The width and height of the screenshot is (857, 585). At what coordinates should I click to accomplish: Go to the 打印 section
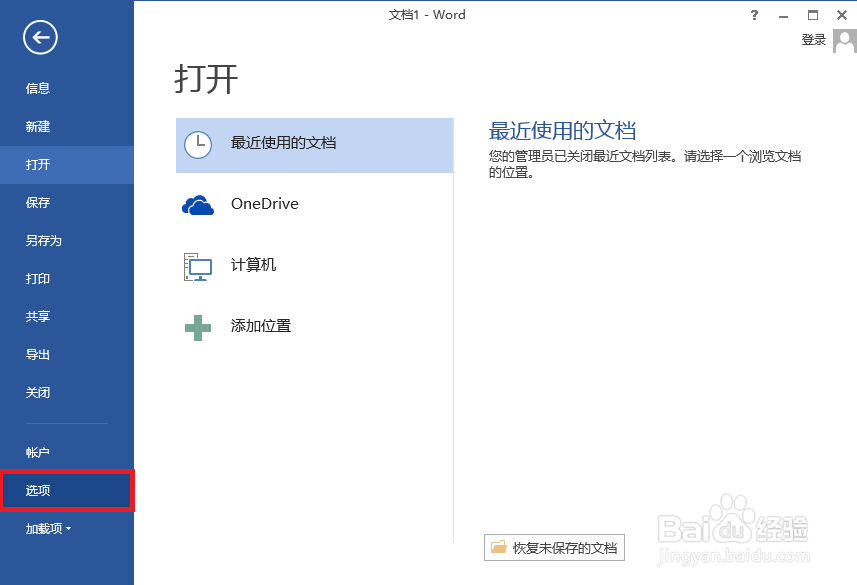38,278
